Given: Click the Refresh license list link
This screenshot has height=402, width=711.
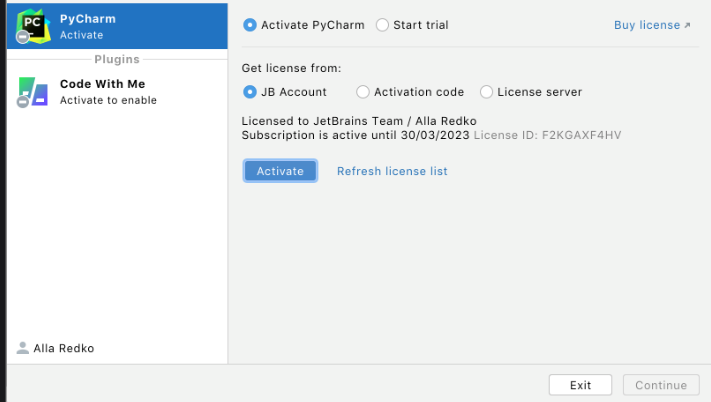Looking at the screenshot, I should point(392,171).
